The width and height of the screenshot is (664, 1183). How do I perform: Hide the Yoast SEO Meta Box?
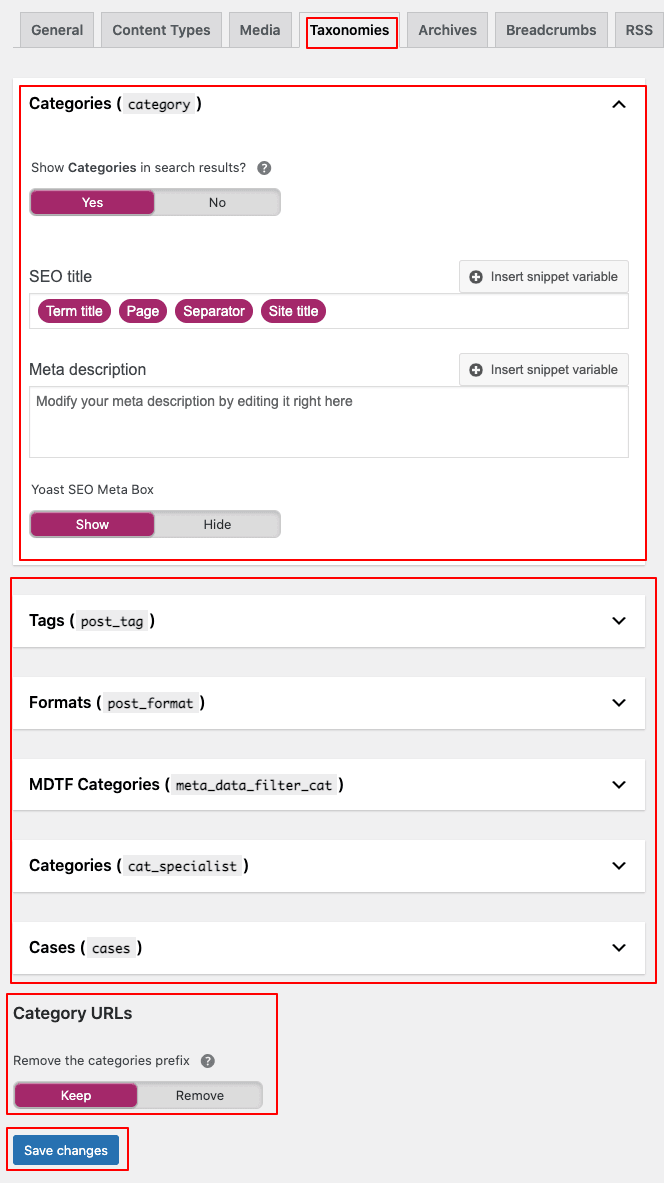click(x=217, y=524)
